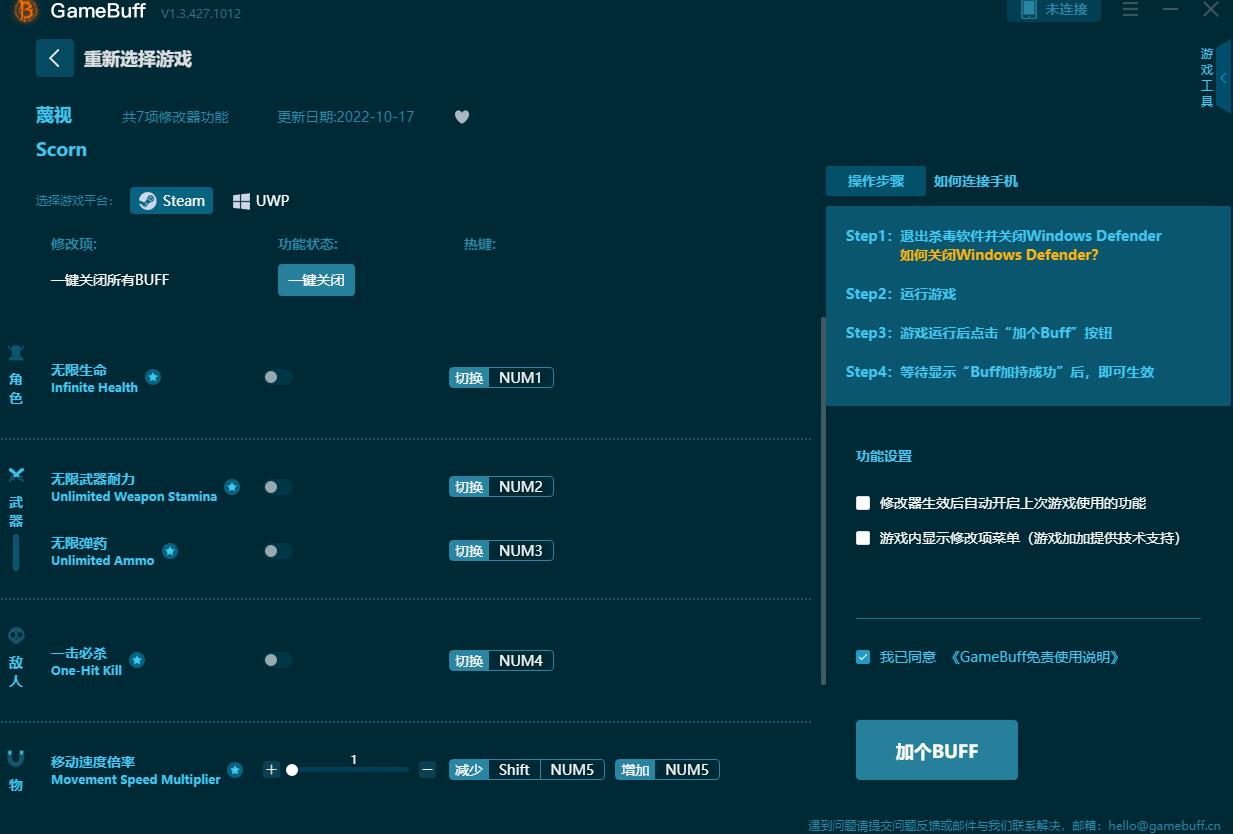The height and width of the screenshot is (834, 1233).
Task: Click star icon beside Unlimited Weapon Stamina
Action: tap(232, 487)
